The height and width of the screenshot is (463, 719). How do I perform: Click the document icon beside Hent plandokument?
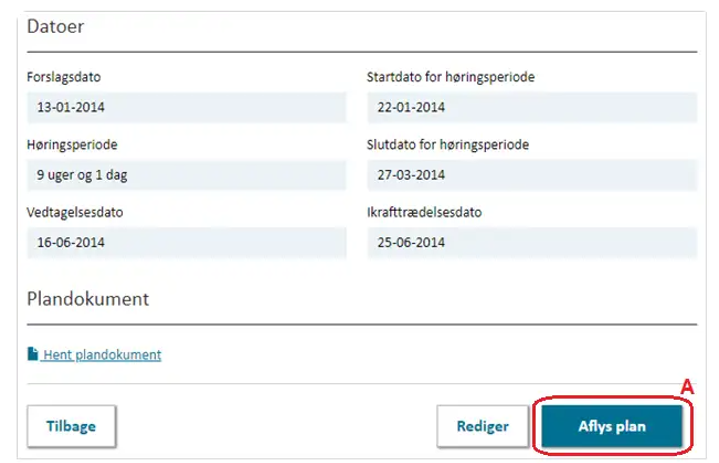33,354
